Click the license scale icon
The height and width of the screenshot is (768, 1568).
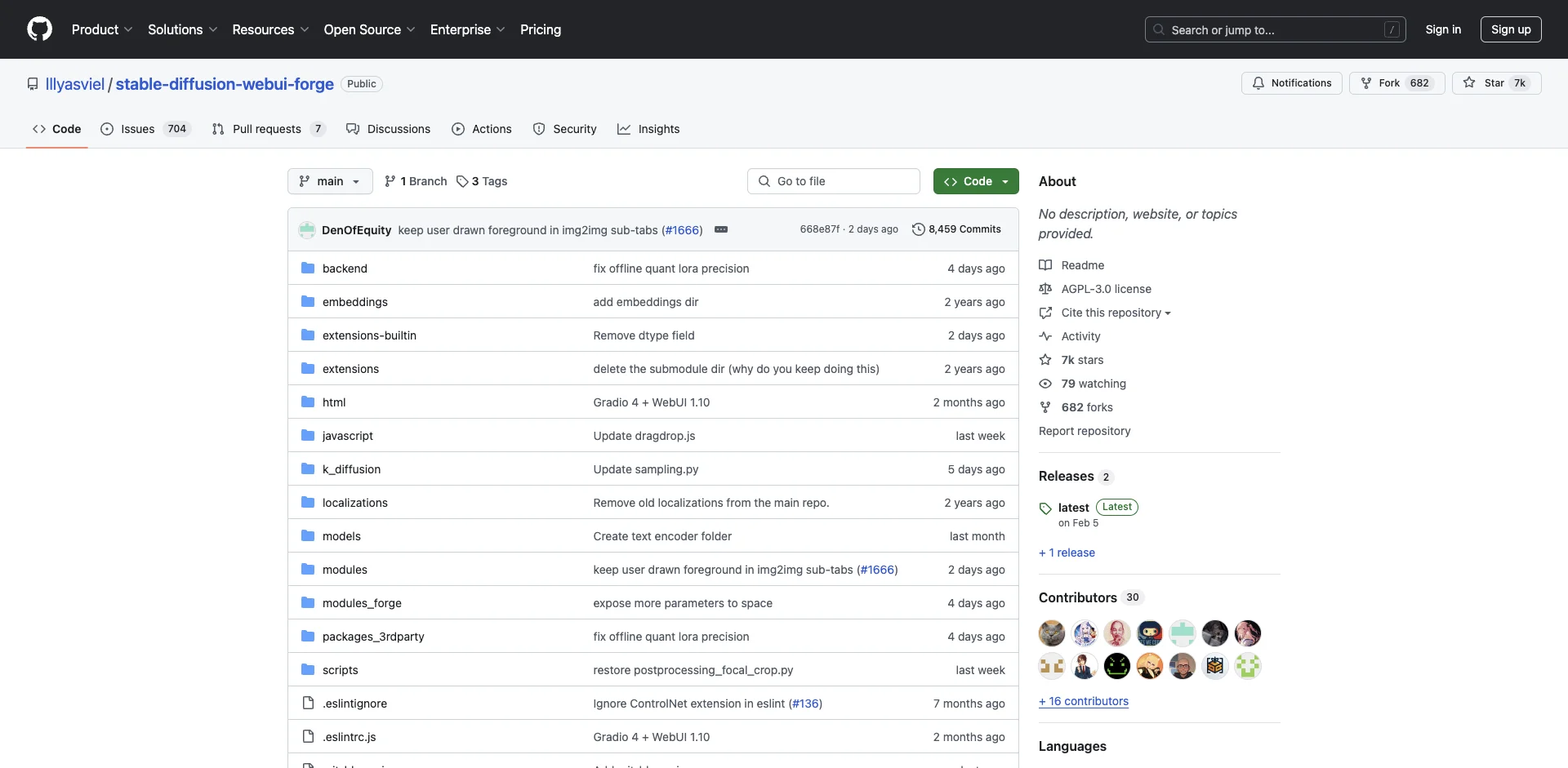click(x=1045, y=289)
